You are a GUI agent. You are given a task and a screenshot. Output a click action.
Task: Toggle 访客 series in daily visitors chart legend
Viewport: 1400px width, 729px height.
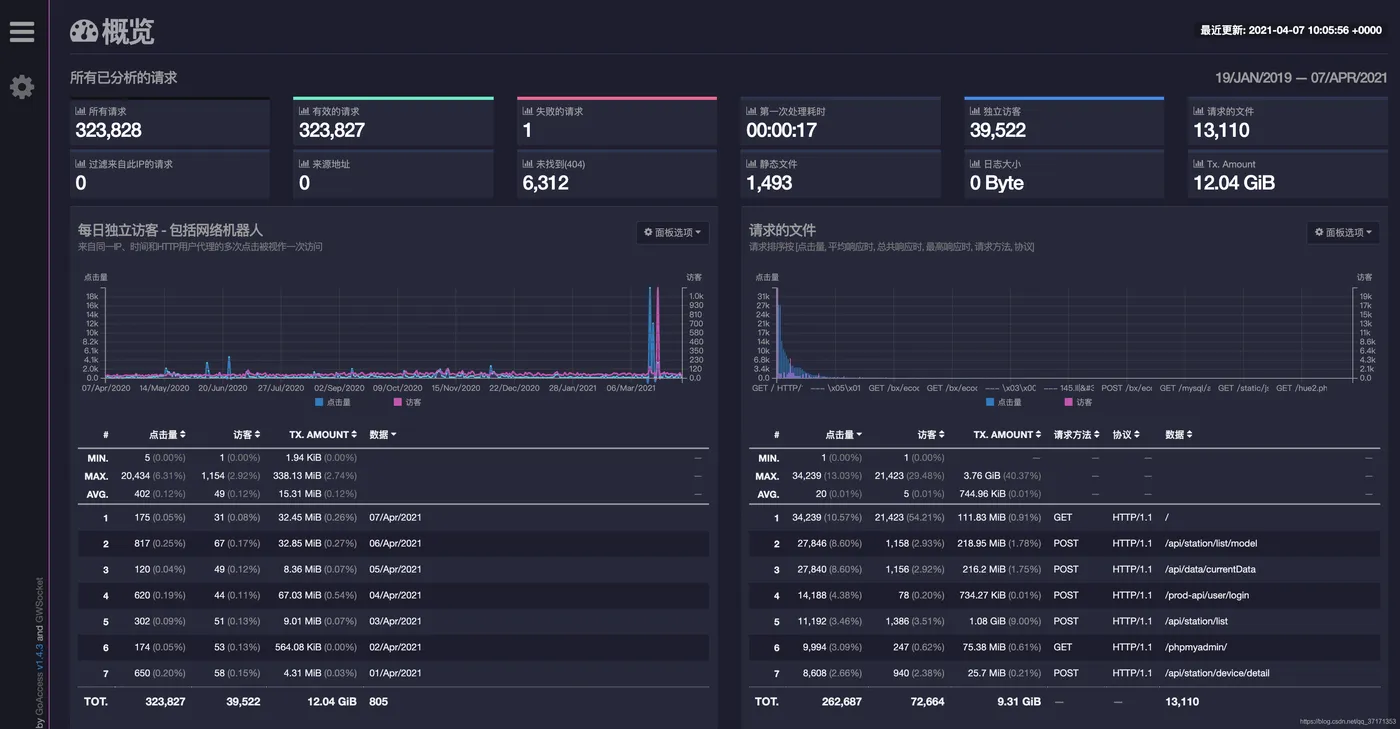pyautogui.click(x=406, y=402)
